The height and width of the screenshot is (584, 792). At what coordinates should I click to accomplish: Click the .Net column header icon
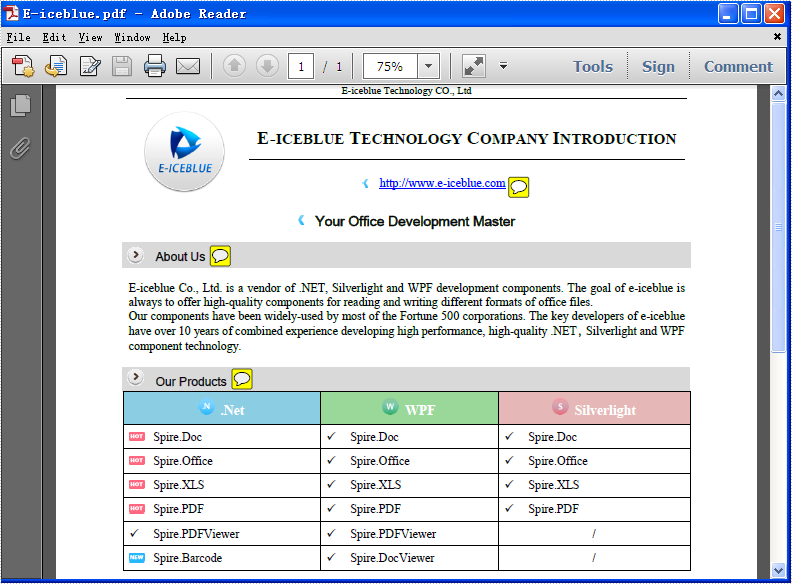pyautogui.click(x=207, y=407)
